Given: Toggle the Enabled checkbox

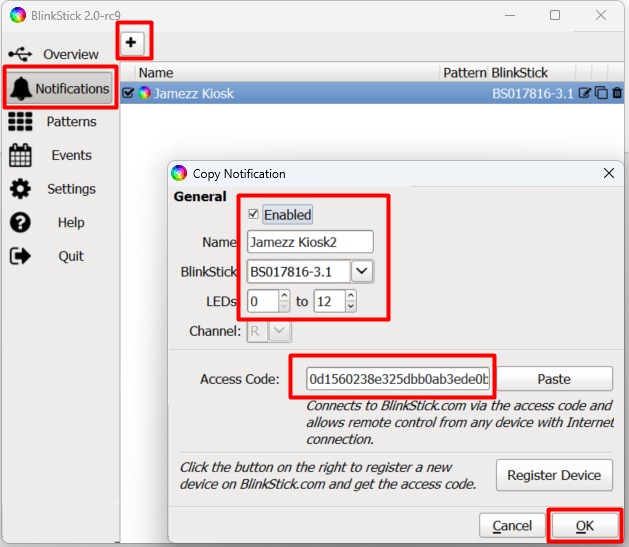Looking at the screenshot, I should tap(253, 214).
